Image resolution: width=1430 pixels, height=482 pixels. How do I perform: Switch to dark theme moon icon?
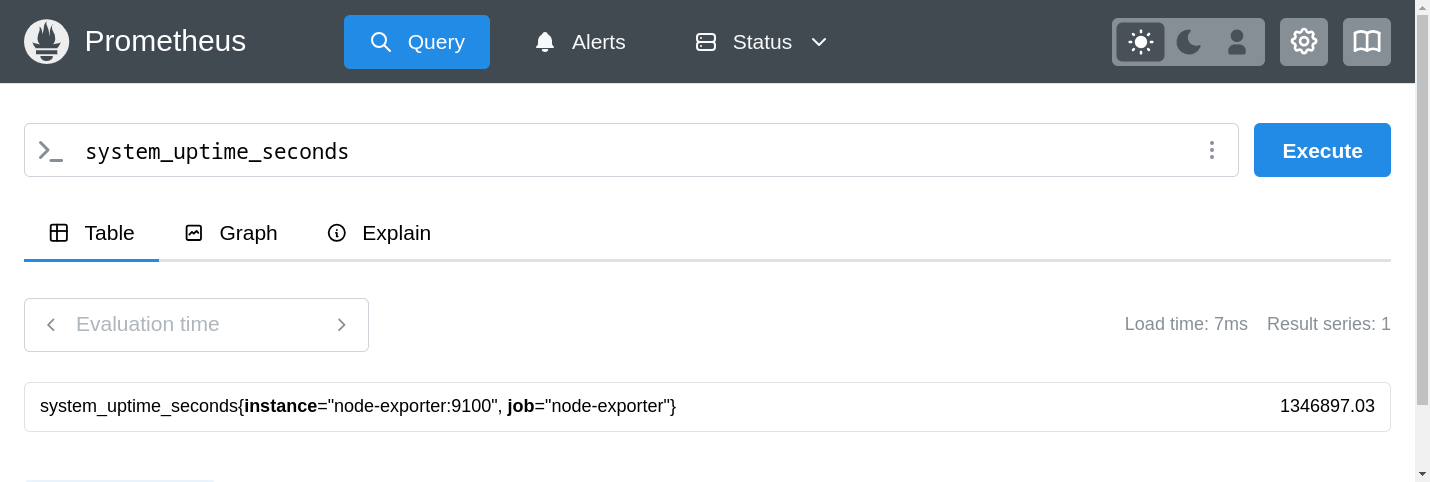1189,42
